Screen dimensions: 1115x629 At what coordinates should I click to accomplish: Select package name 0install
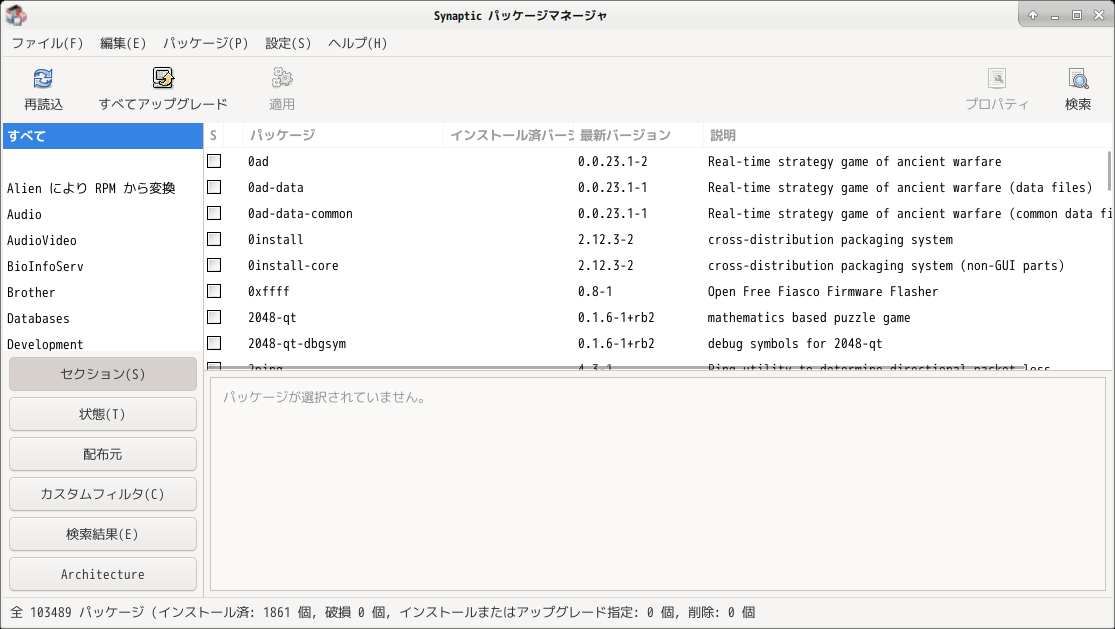click(275, 240)
